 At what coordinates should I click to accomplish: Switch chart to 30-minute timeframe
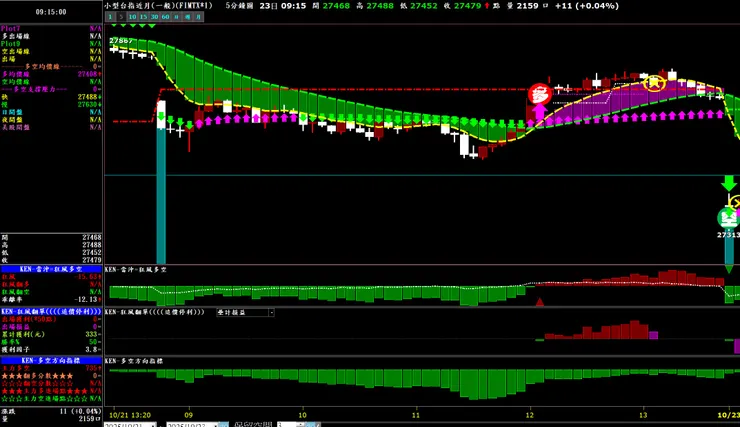[x=154, y=17]
